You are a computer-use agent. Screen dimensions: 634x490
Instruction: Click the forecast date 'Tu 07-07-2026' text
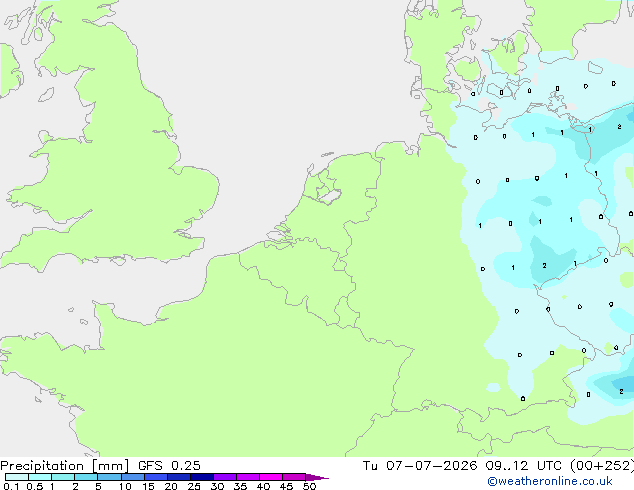pyautogui.click(x=420, y=466)
